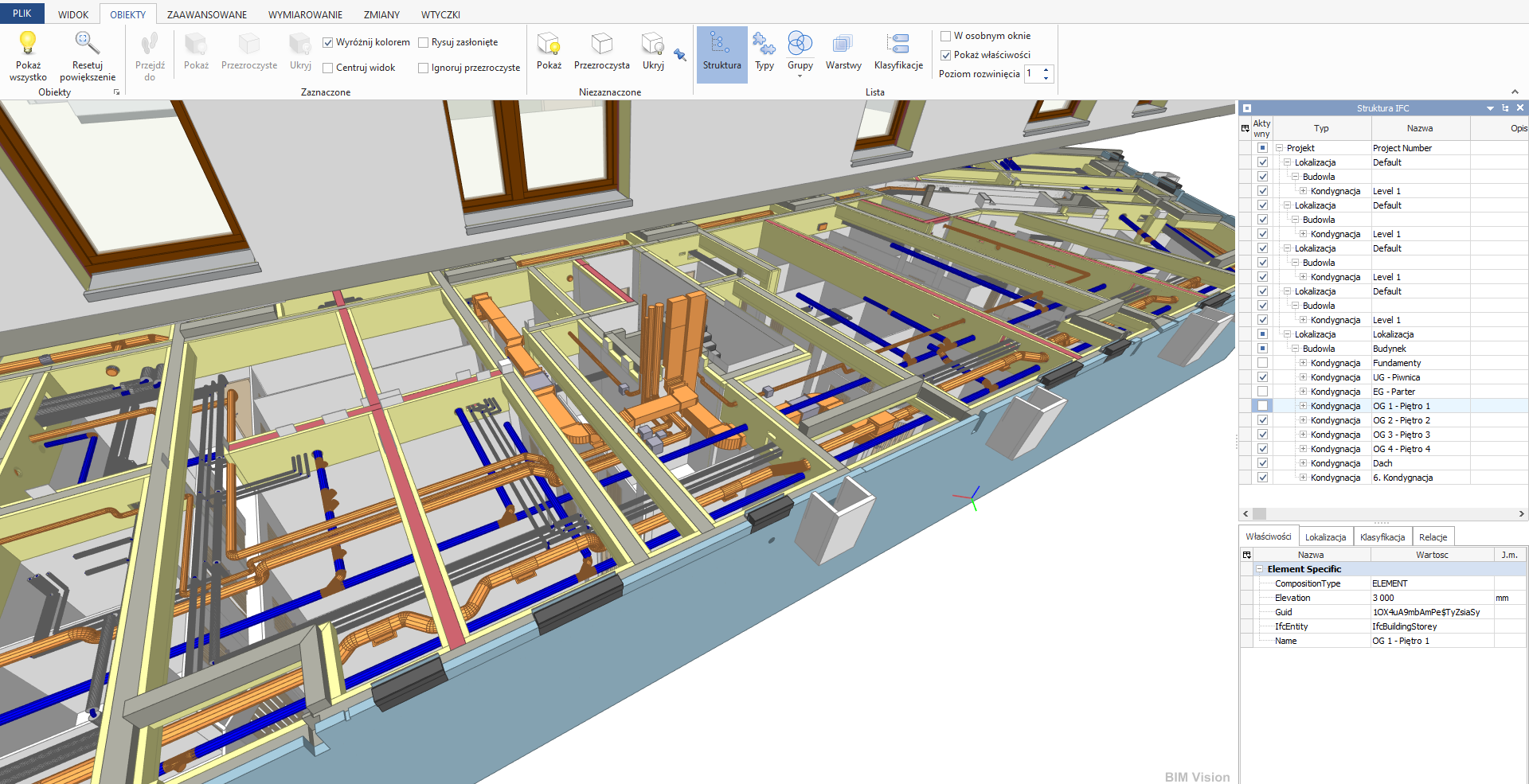Collapse the Element Specific property group

click(x=1259, y=569)
